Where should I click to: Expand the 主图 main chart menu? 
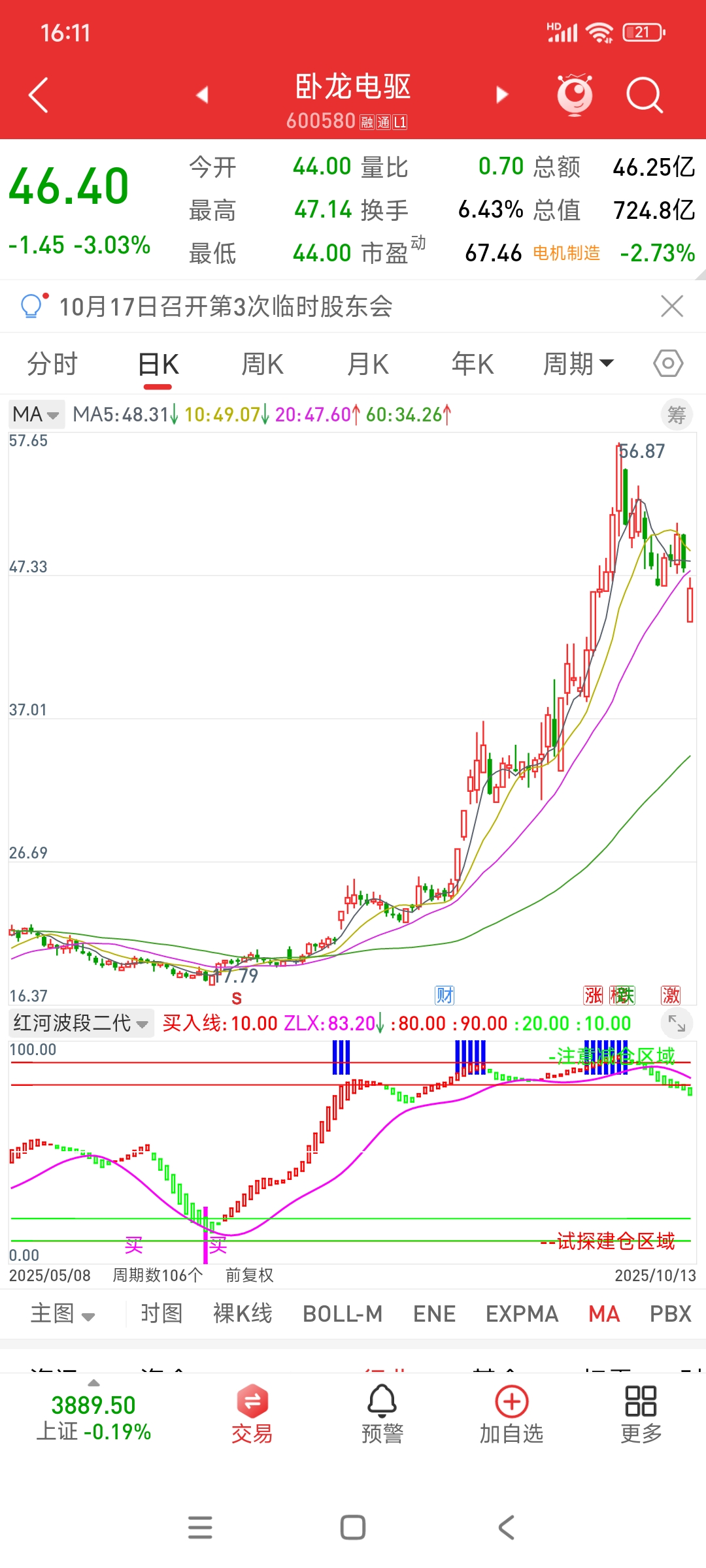pyautogui.click(x=63, y=1313)
